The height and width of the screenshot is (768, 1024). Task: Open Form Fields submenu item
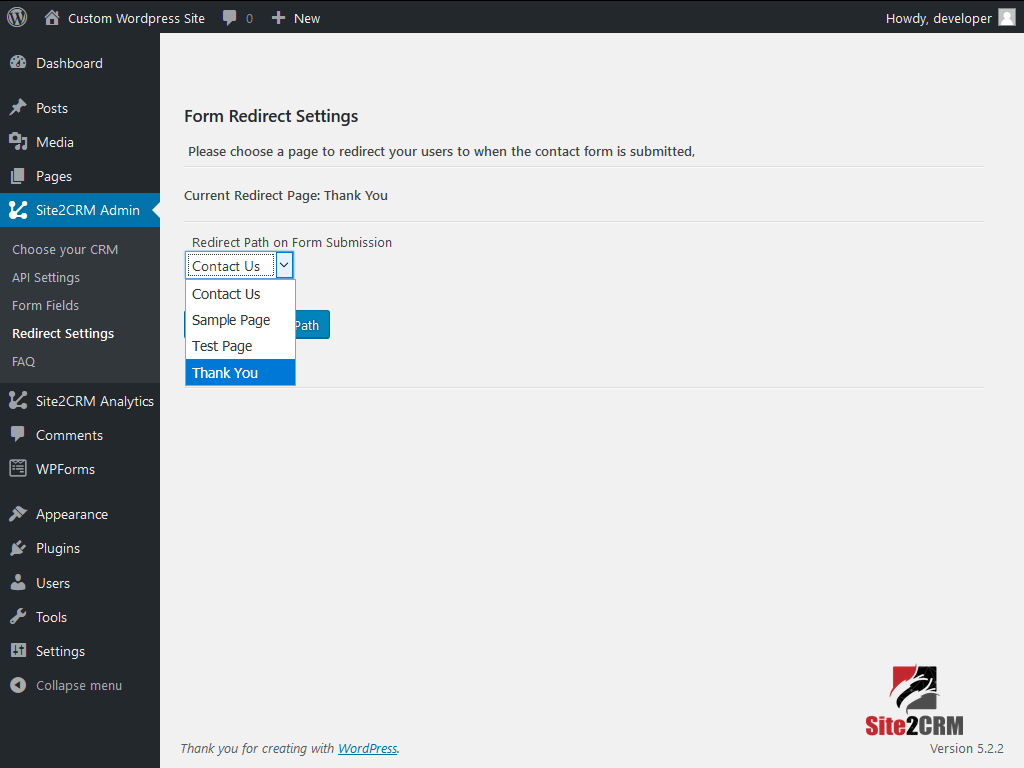(x=45, y=306)
